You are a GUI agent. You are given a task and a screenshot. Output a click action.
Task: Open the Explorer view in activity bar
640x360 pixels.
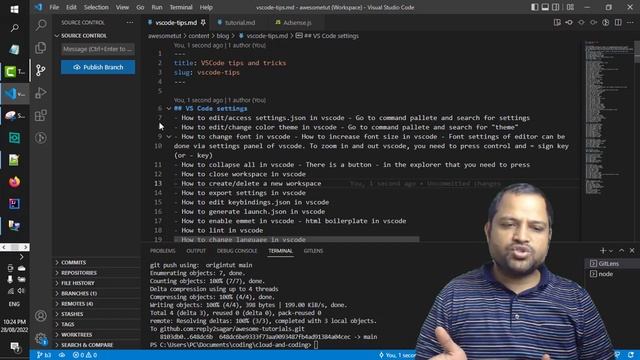[x=40, y=48]
